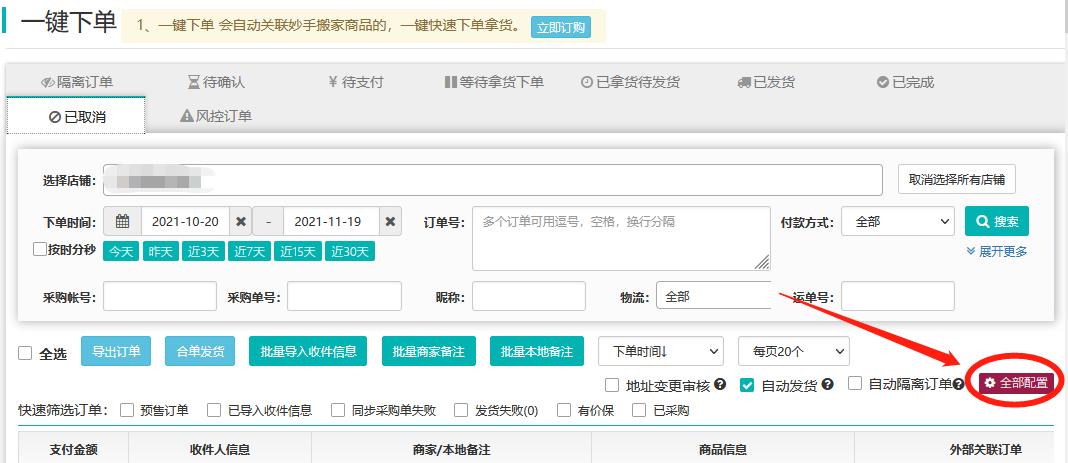This screenshot has width=1068, height=463.
Task: Click the 2021-10-20 start date field
Action: pos(185,221)
